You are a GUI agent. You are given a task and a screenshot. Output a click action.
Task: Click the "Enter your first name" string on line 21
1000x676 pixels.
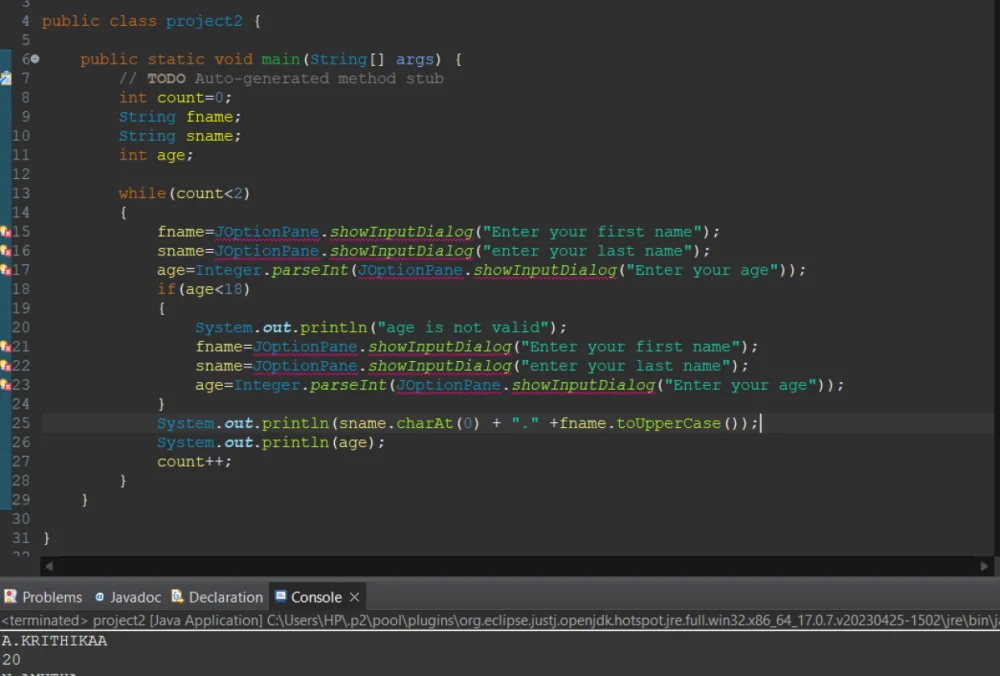coord(630,346)
